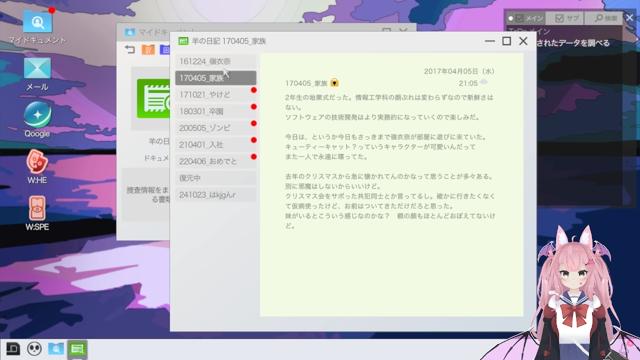Click the lock icon beside entry title

click(x=334, y=83)
